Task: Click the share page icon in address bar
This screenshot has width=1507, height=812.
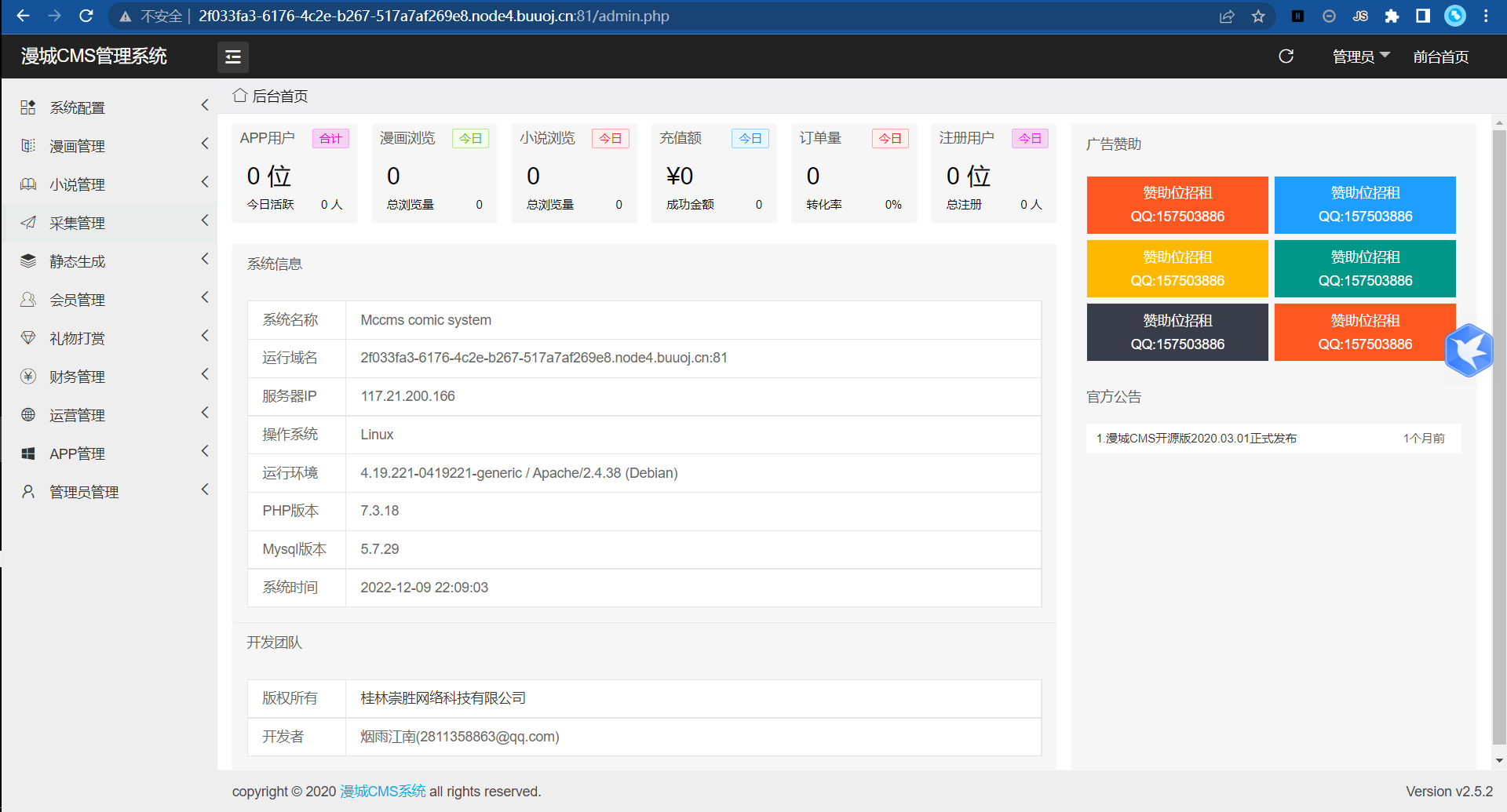Action: tap(1227, 16)
